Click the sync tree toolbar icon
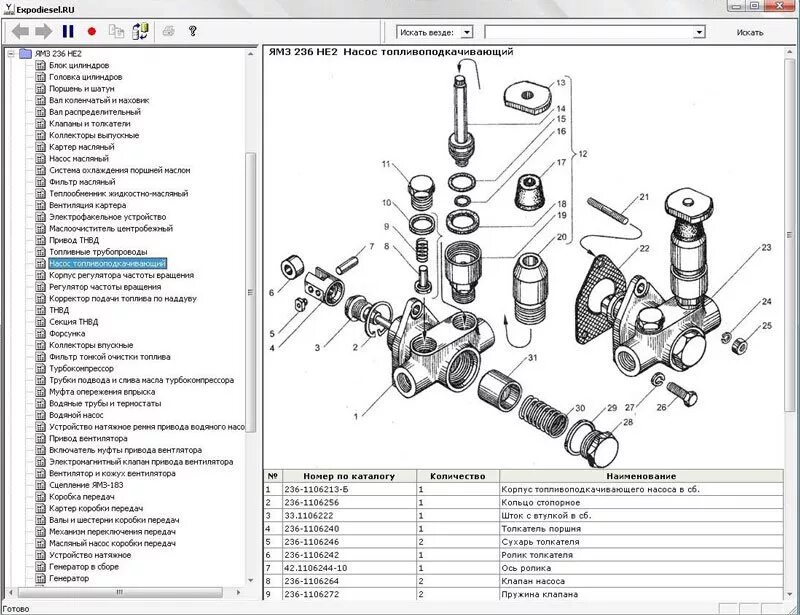Viewport: 800px width, 615px height. coord(140,31)
